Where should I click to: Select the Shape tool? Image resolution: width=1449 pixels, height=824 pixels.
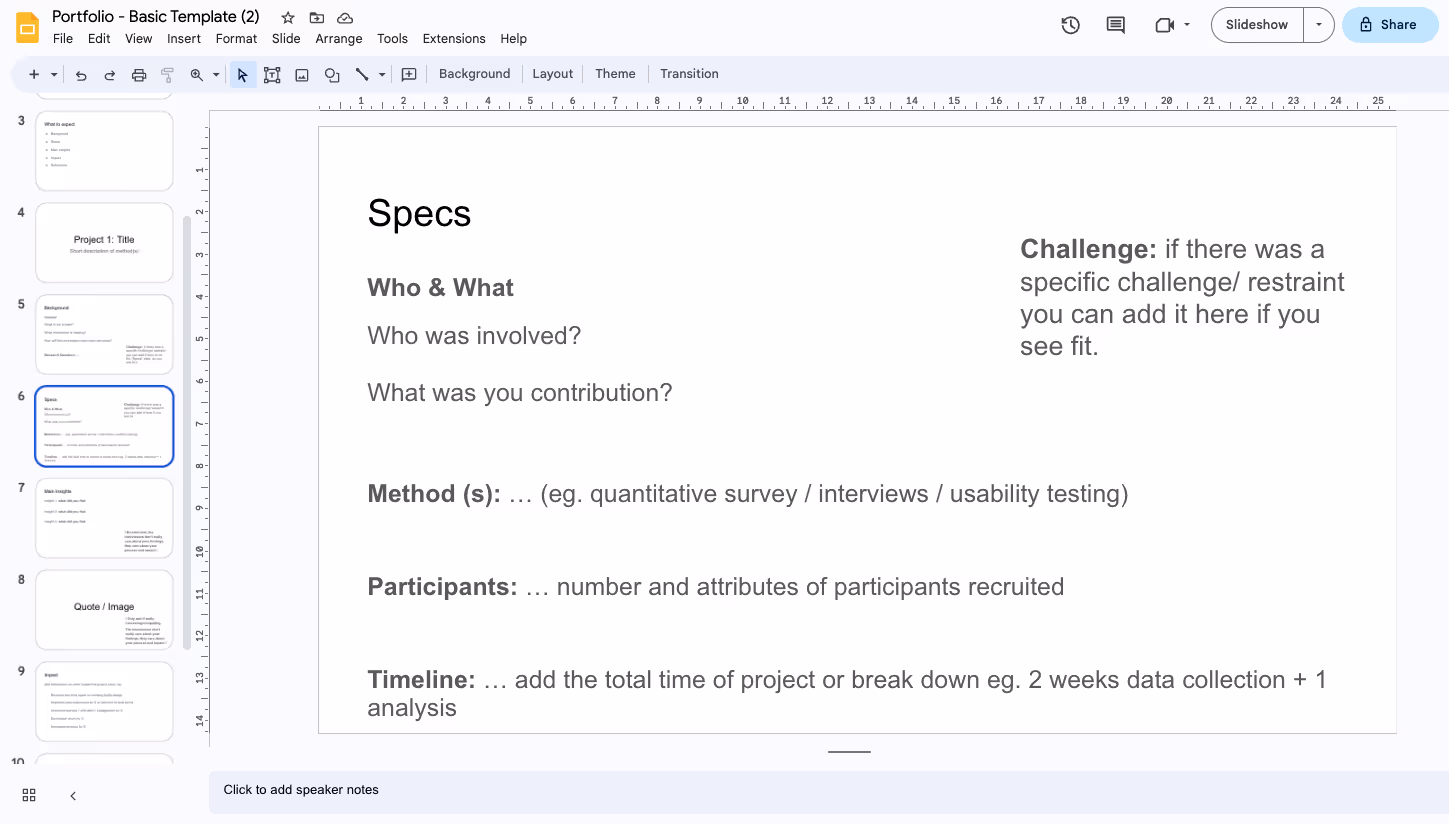coord(331,74)
